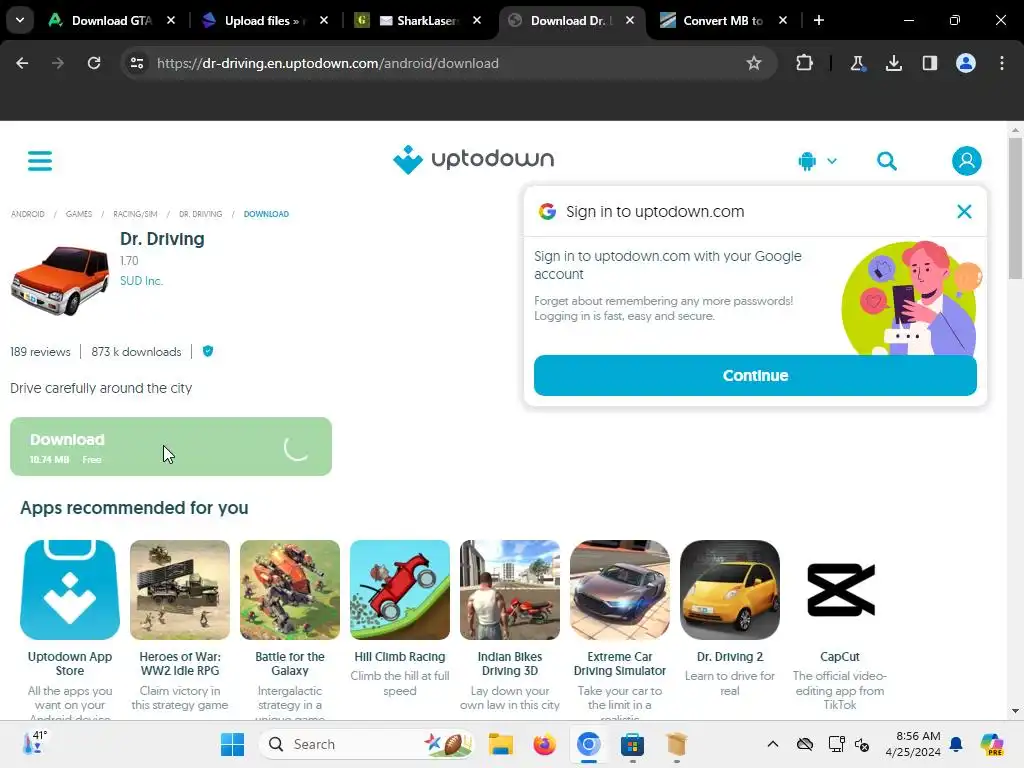Open the Extreme Car Driving Simulator app
This screenshot has height=768, width=1024.
(x=620, y=590)
